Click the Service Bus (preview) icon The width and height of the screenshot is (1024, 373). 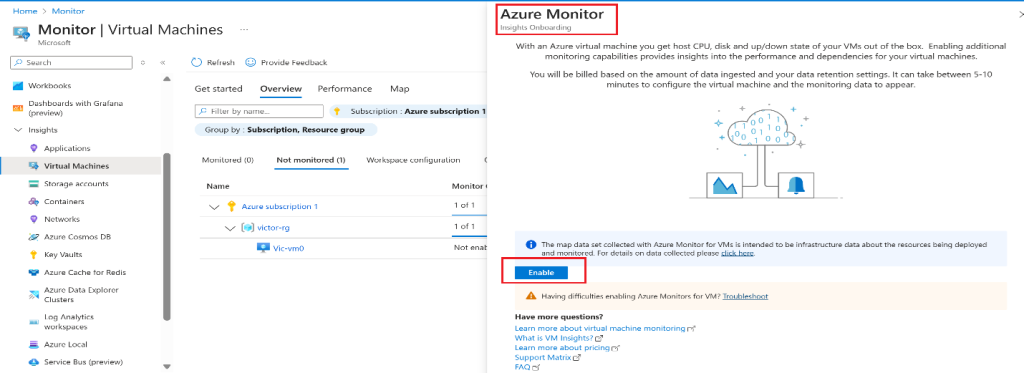pos(34,362)
